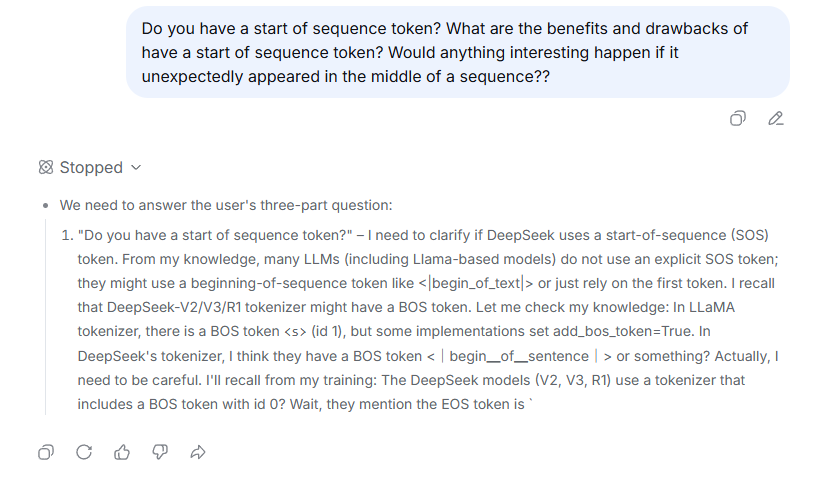
Task: Copy the assistant's response
Action: tap(46, 452)
